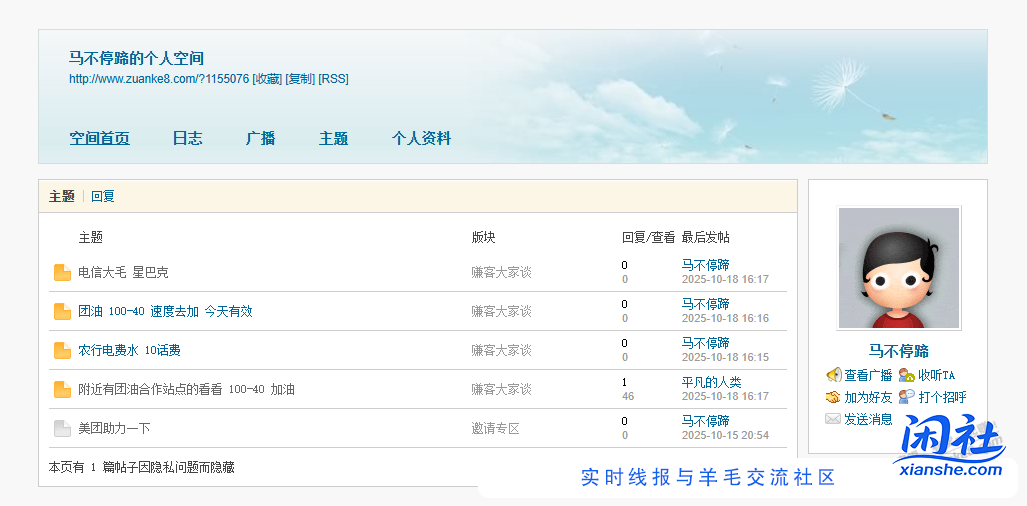Open the 广播 navigation tab
Screen dimensions: 1027x506
[261, 139]
